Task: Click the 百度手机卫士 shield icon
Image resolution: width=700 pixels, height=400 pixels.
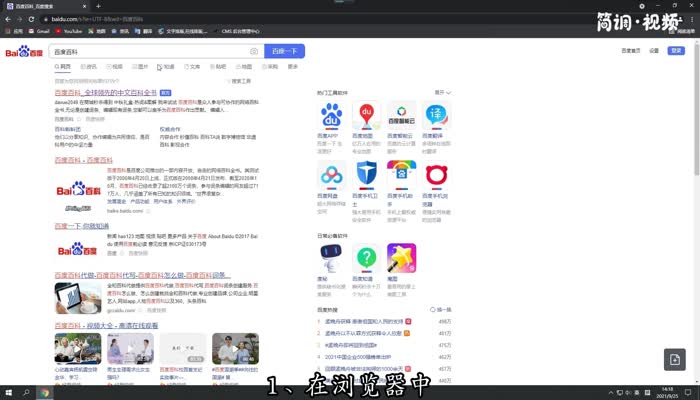Action: click(x=367, y=176)
